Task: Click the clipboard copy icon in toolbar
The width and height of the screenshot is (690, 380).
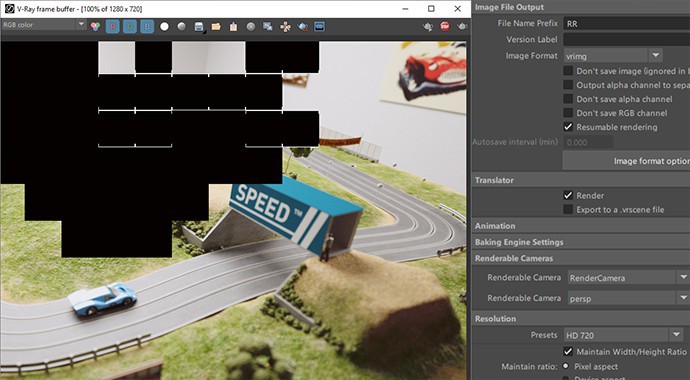Action: click(233, 27)
